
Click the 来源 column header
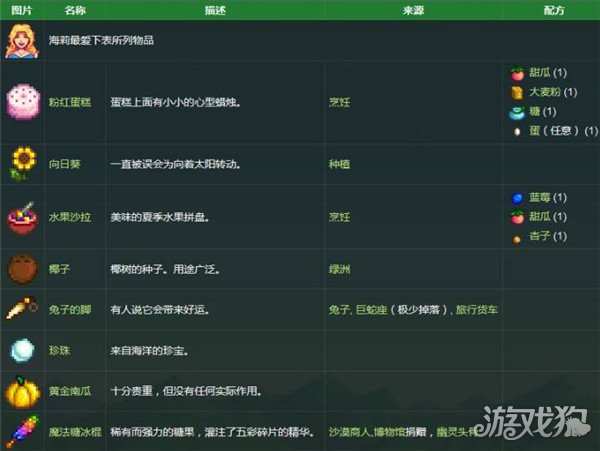pos(413,10)
